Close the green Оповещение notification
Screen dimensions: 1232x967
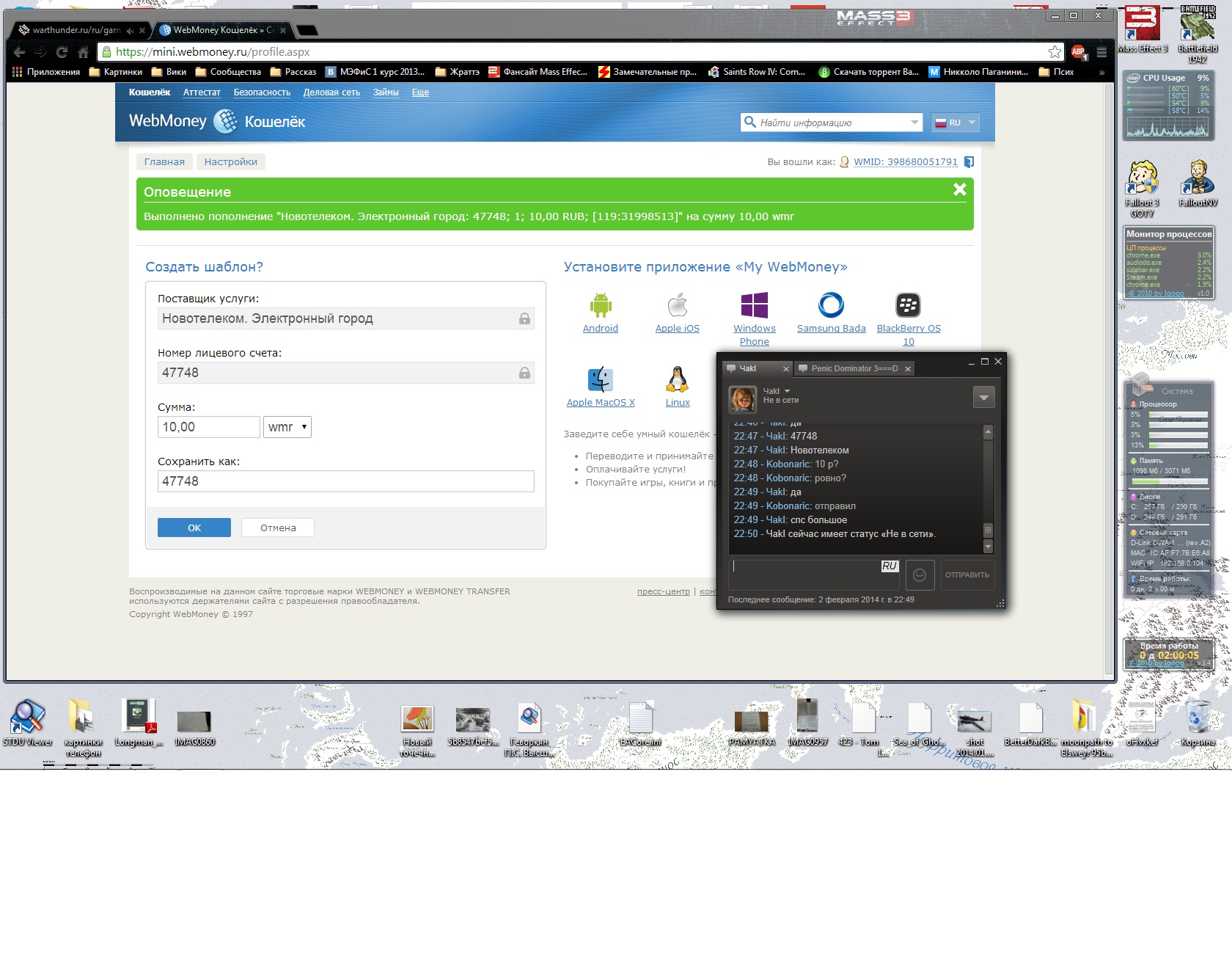[x=959, y=189]
